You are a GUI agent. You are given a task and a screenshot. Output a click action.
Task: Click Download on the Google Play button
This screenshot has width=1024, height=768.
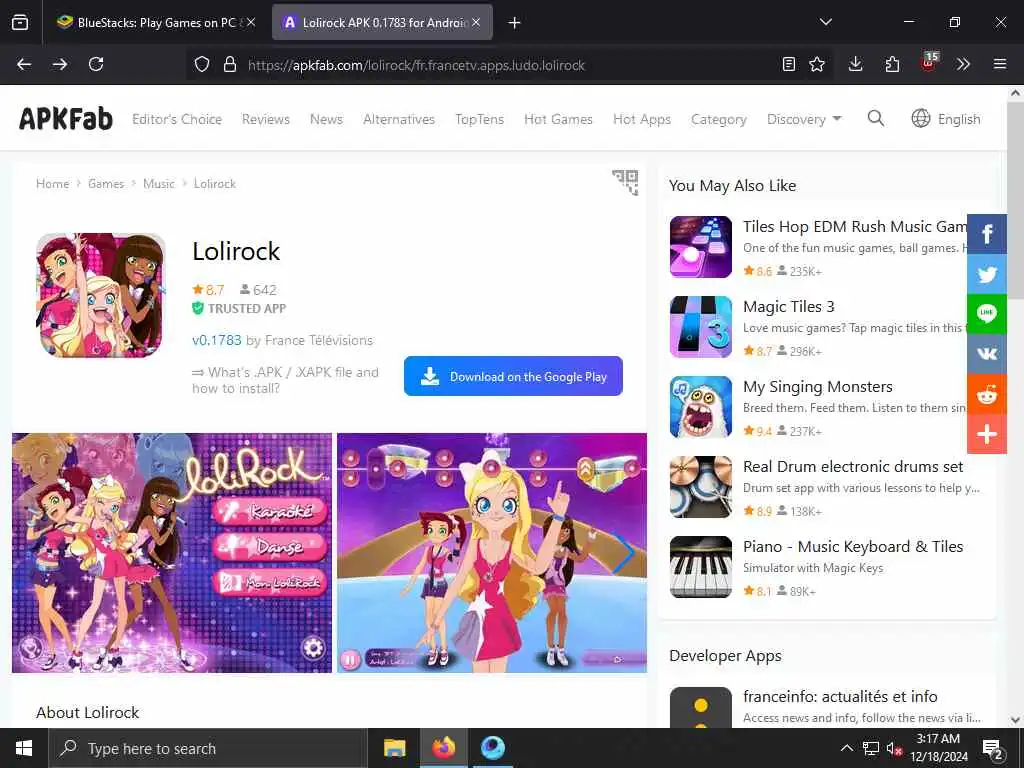(x=513, y=376)
